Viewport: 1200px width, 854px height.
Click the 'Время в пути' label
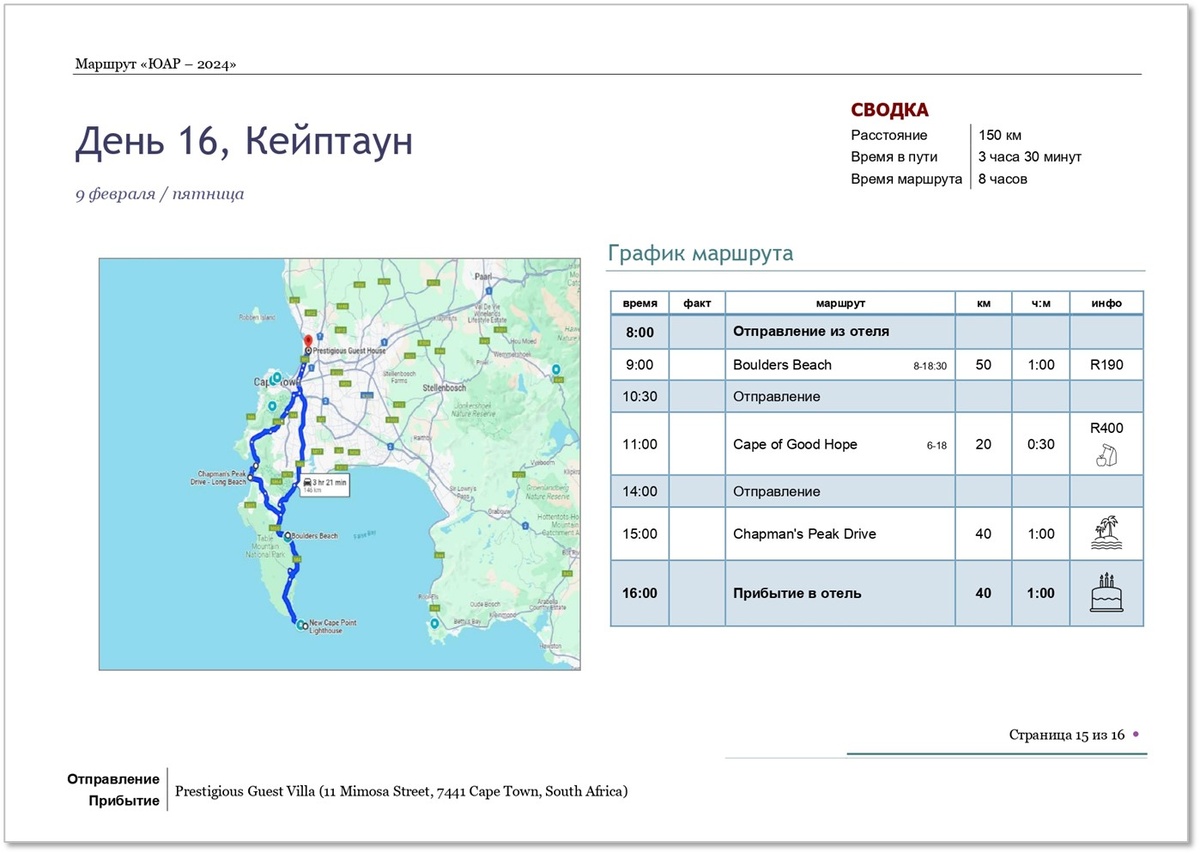(895, 157)
